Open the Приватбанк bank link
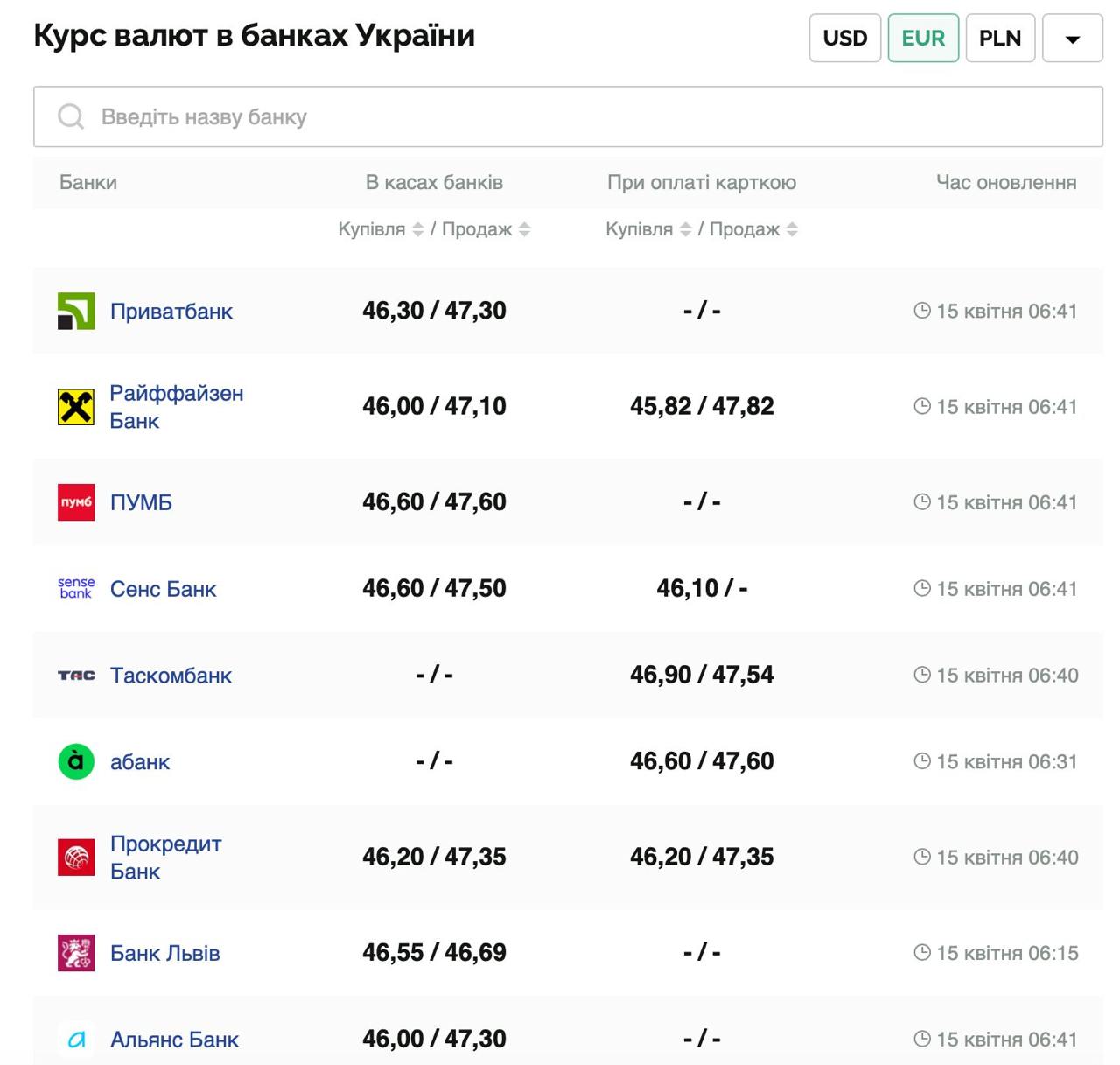The width and height of the screenshot is (1120, 1065). [x=171, y=312]
